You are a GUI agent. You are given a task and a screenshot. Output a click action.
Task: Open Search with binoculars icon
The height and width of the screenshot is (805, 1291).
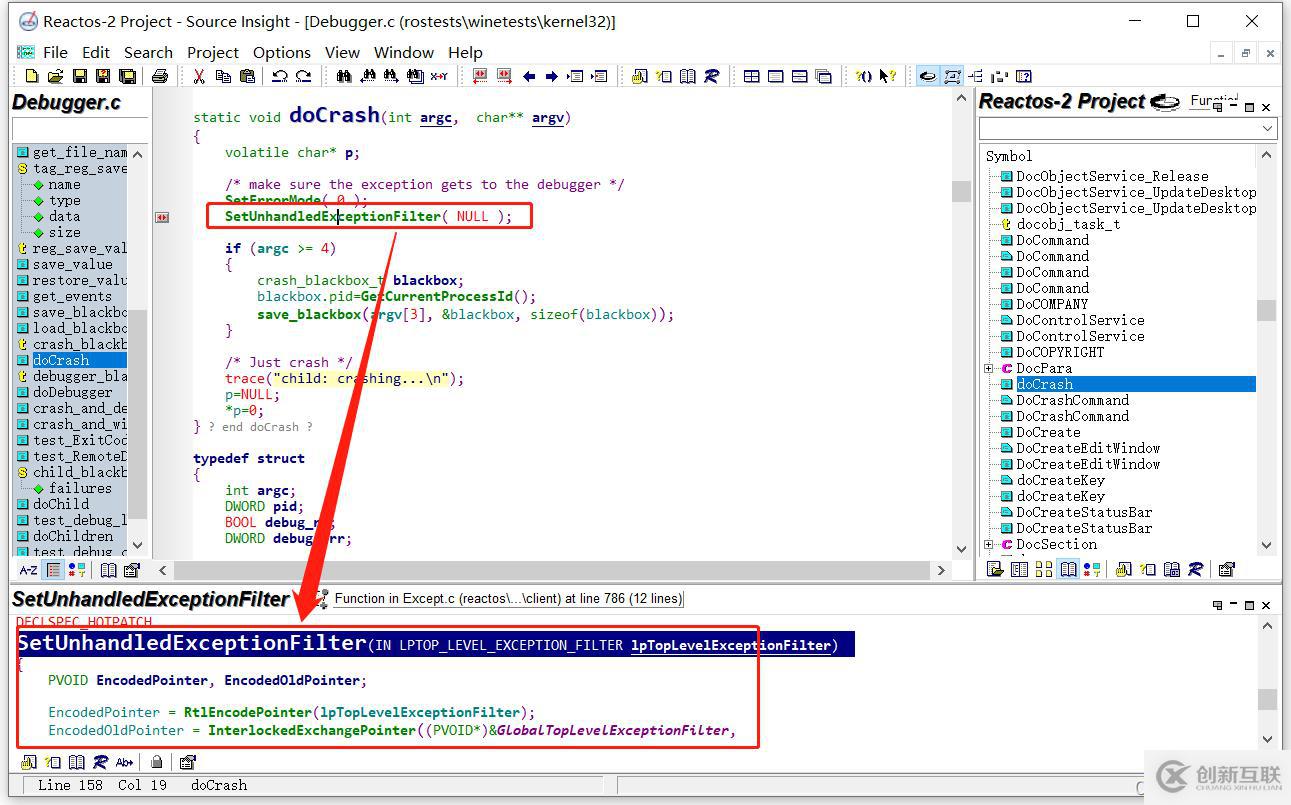(343, 76)
